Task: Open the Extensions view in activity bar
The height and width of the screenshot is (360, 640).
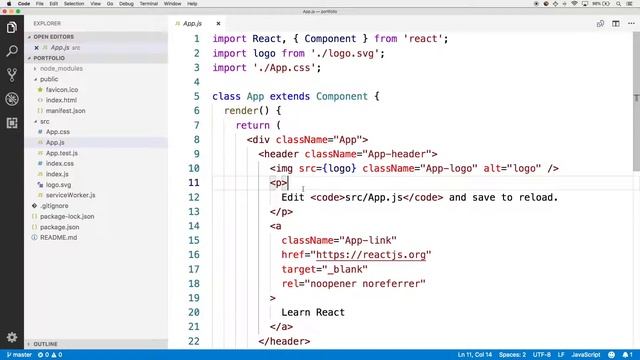Action: click(12, 123)
